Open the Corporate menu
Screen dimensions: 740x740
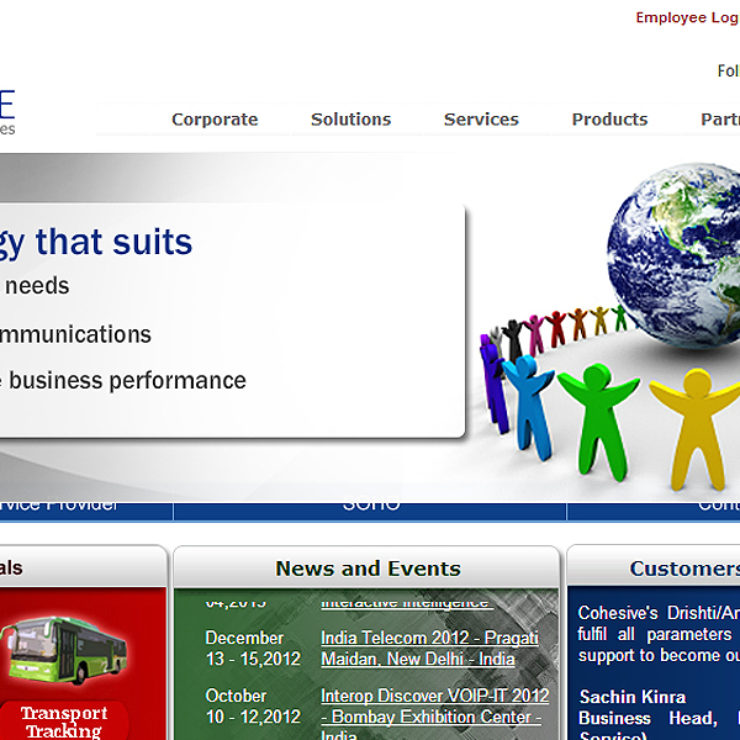click(x=214, y=119)
